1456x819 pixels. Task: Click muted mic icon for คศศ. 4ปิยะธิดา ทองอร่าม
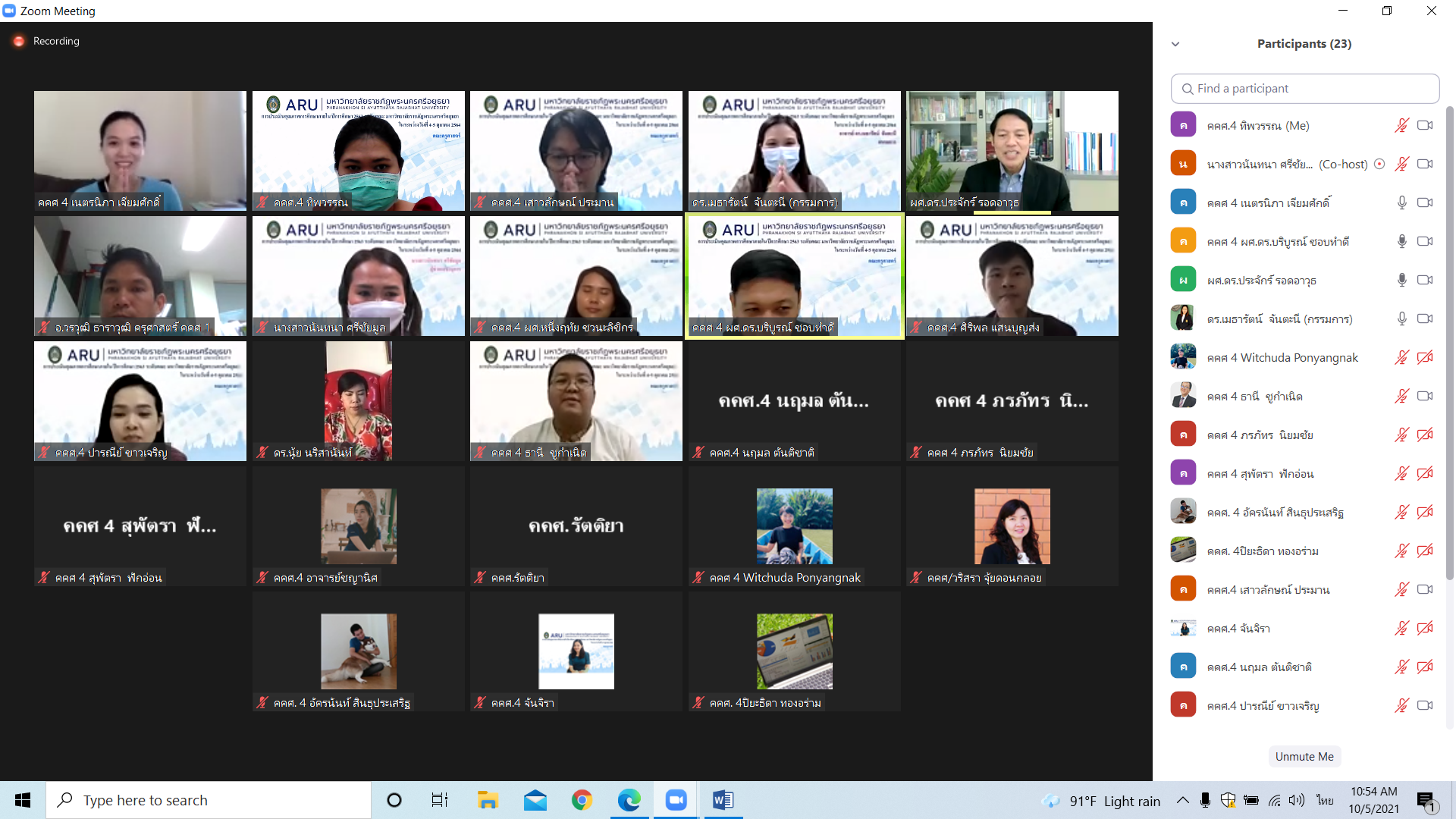click(x=1401, y=551)
